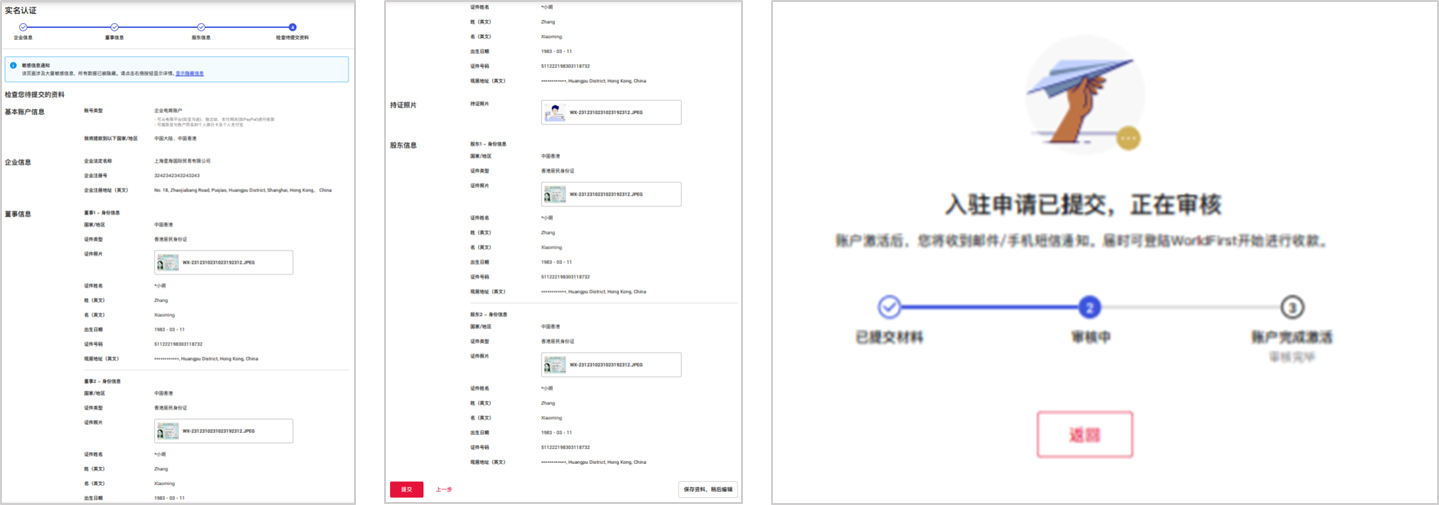
Task: Click the 实名认证 page title
Action: [21, 10]
